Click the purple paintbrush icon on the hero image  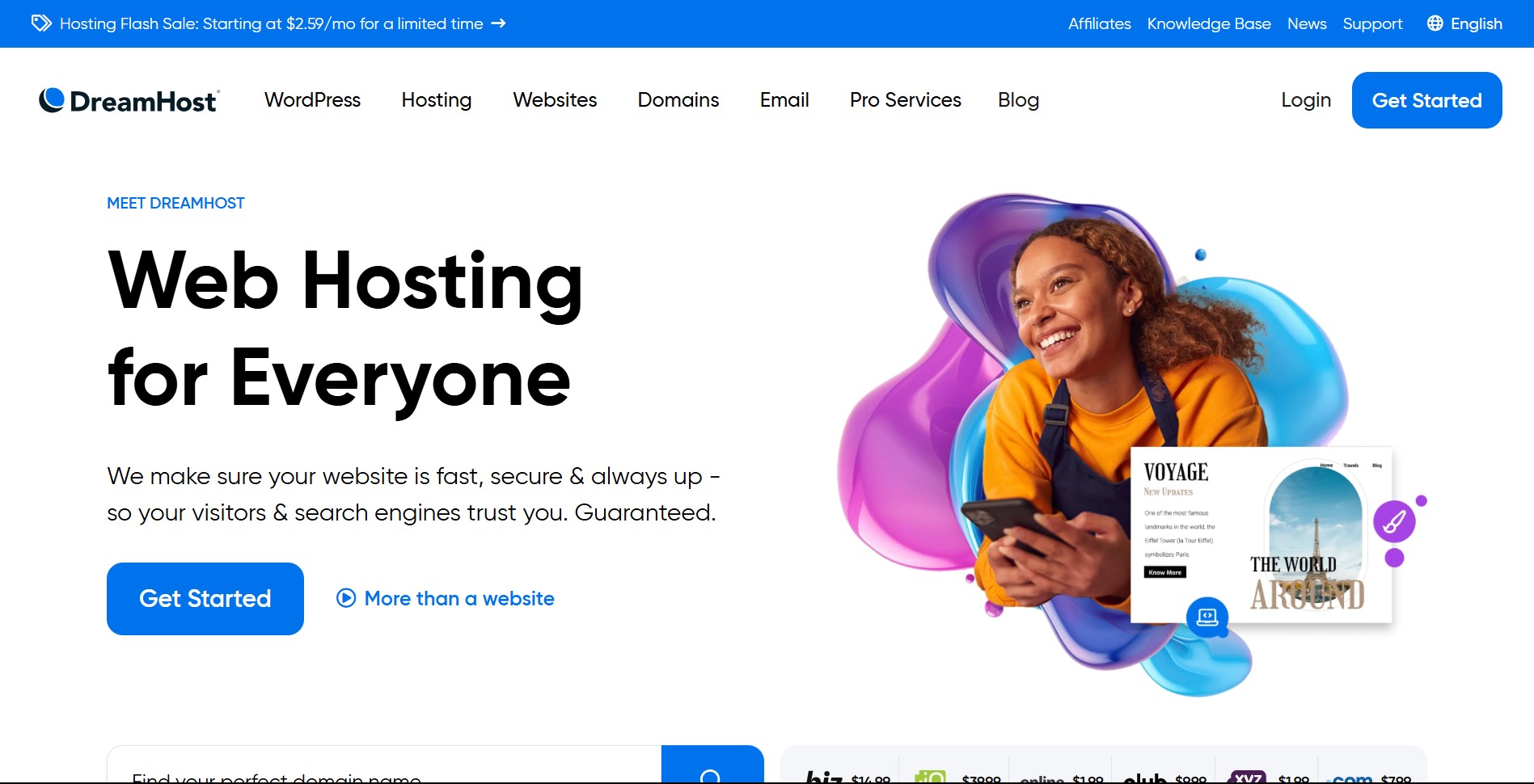click(1393, 521)
